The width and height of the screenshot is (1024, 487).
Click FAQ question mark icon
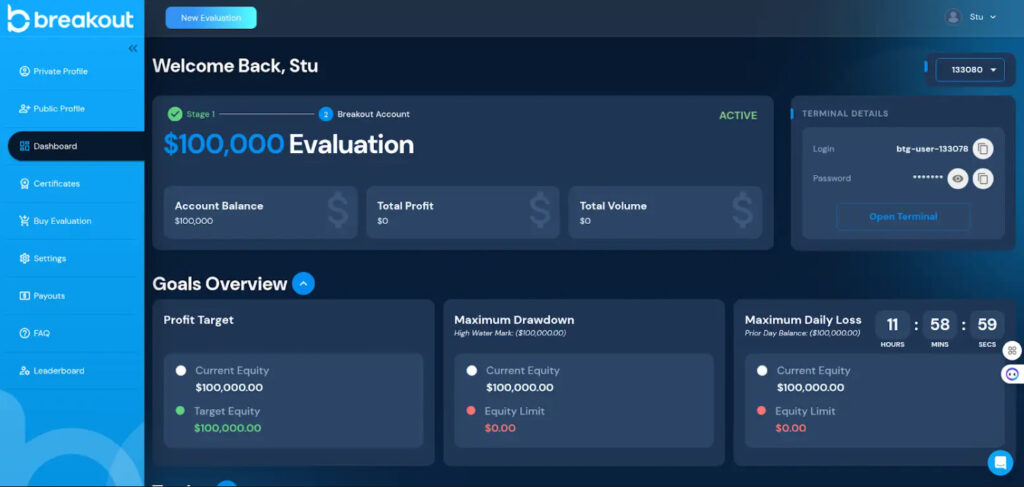pos(25,333)
